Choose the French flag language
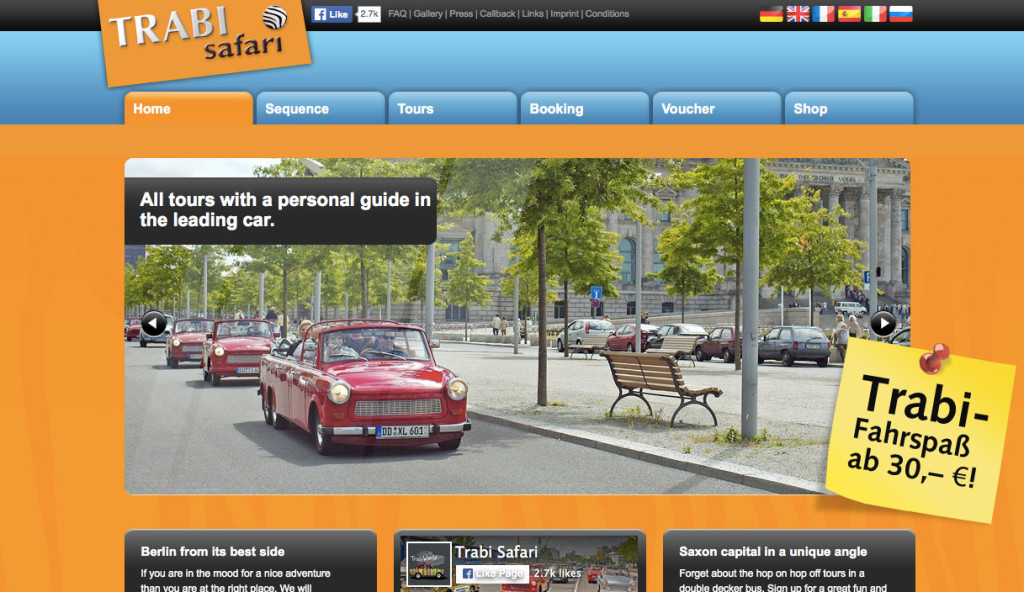1024x592 pixels. tap(823, 14)
